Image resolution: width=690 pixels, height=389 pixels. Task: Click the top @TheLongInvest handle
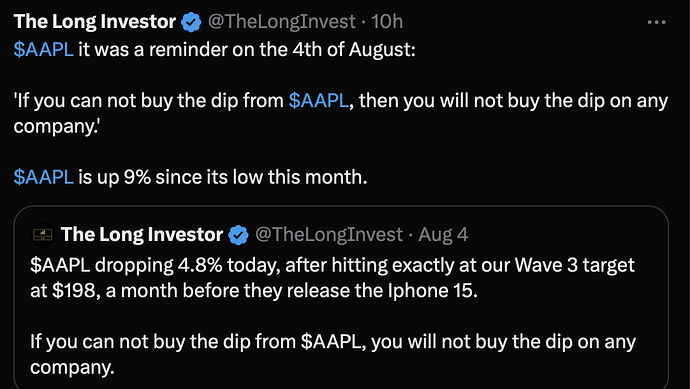coord(282,22)
